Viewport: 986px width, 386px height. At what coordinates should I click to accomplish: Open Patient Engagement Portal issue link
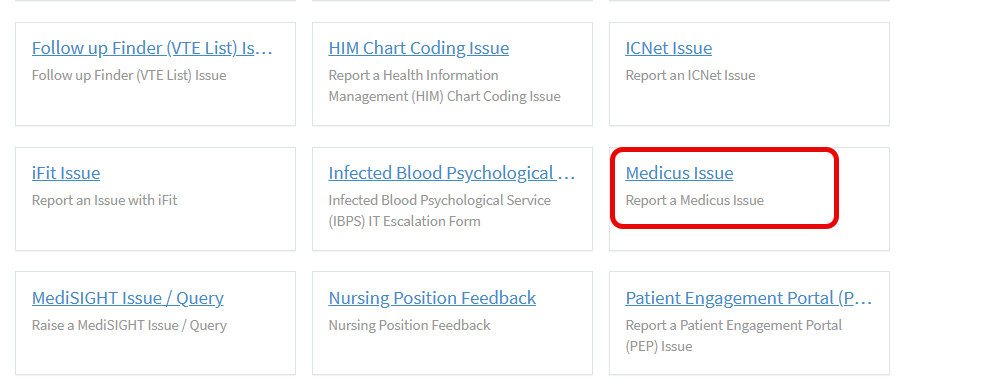click(748, 298)
